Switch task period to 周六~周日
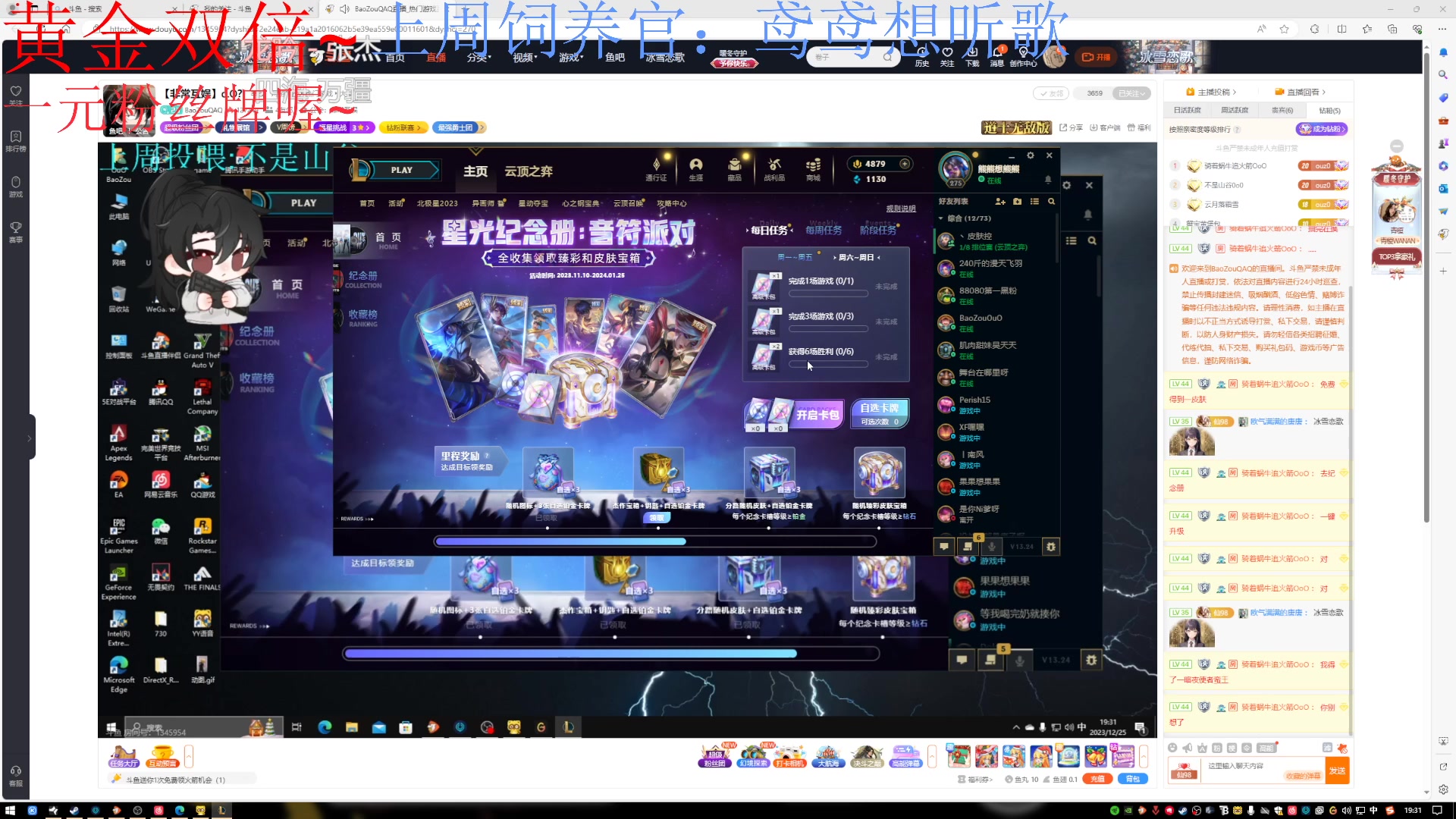Image resolution: width=1456 pixels, height=819 pixels. 857,257
